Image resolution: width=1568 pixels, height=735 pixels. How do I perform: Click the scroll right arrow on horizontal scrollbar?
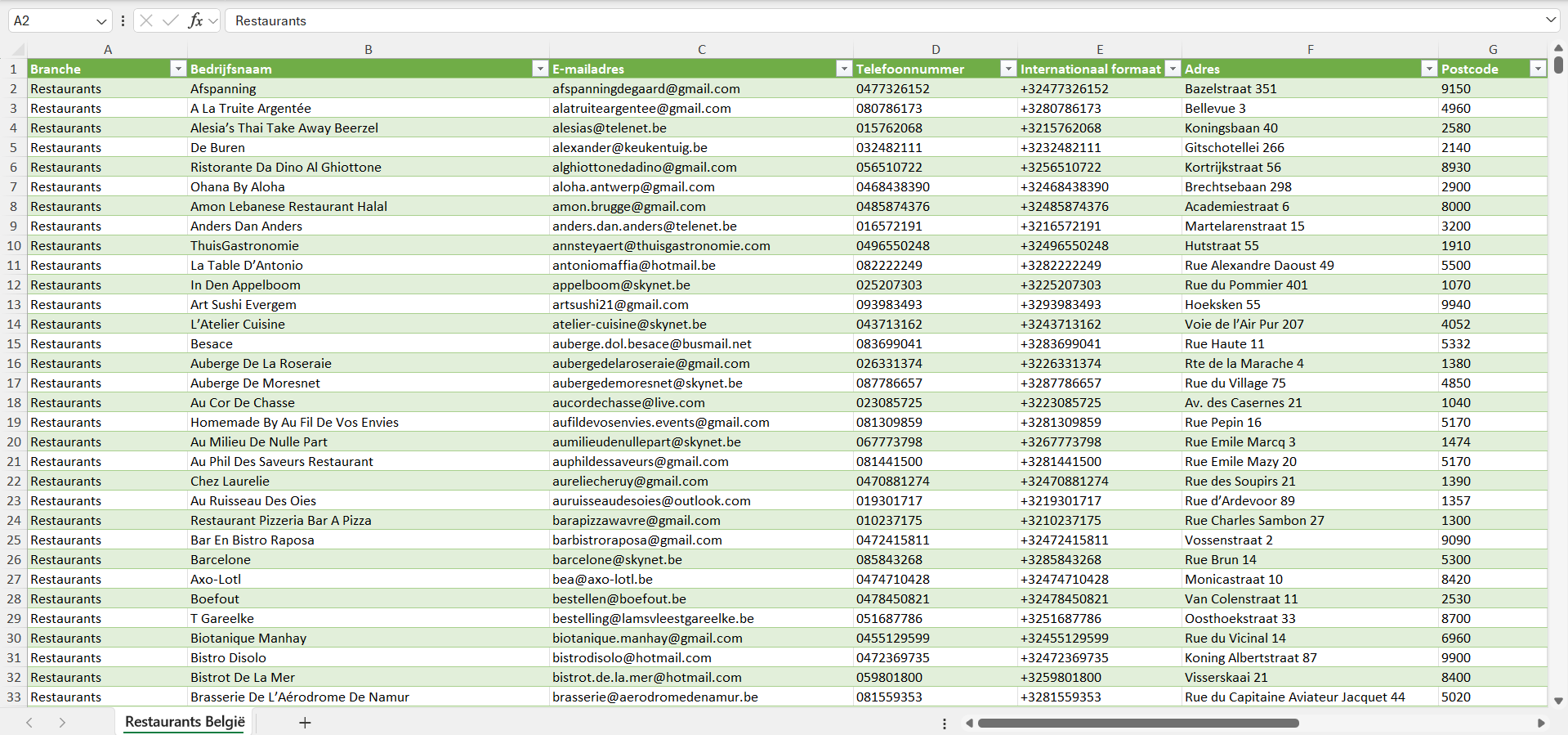click(x=1541, y=723)
